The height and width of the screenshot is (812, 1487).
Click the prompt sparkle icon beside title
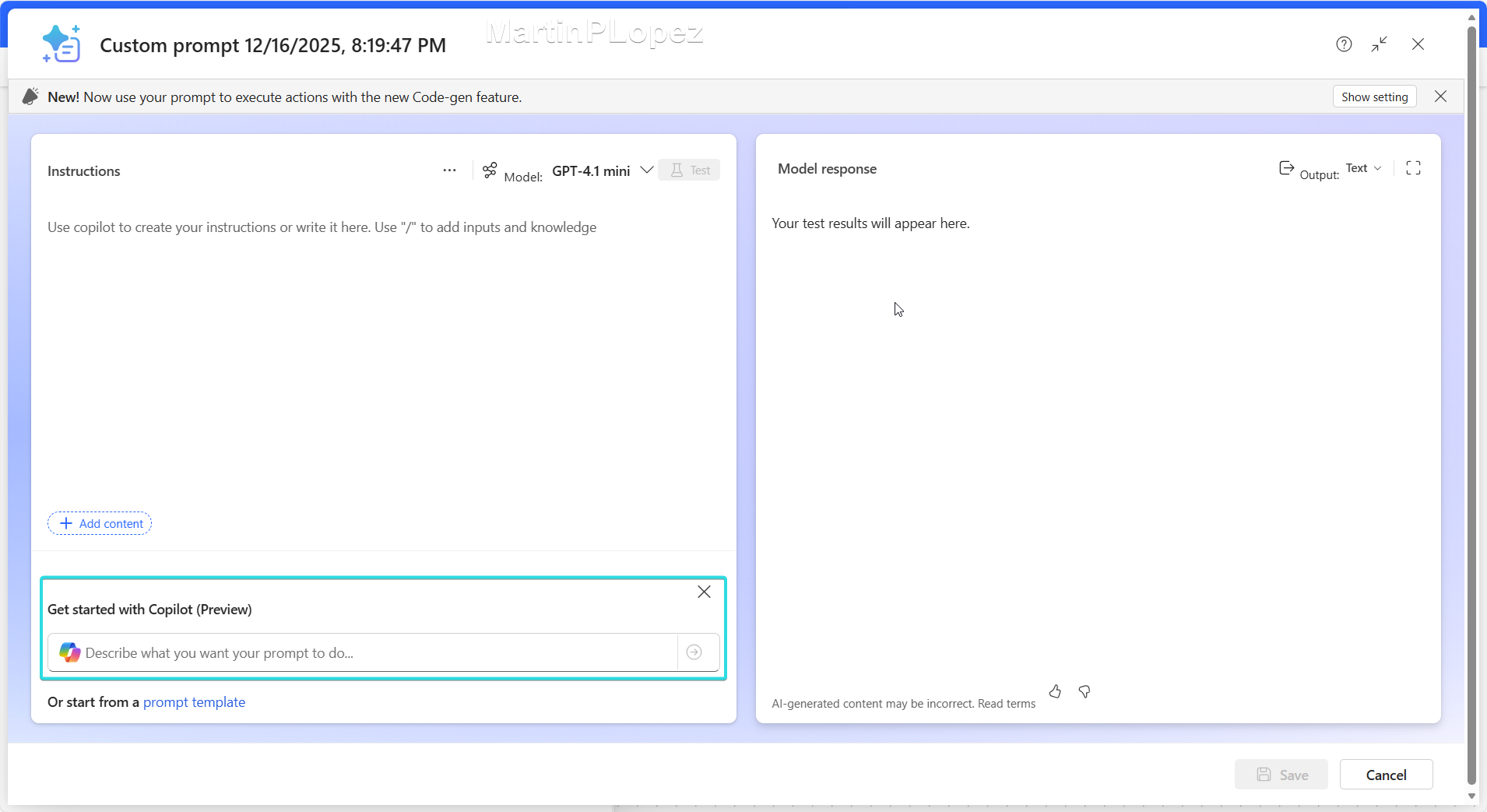click(62, 44)
